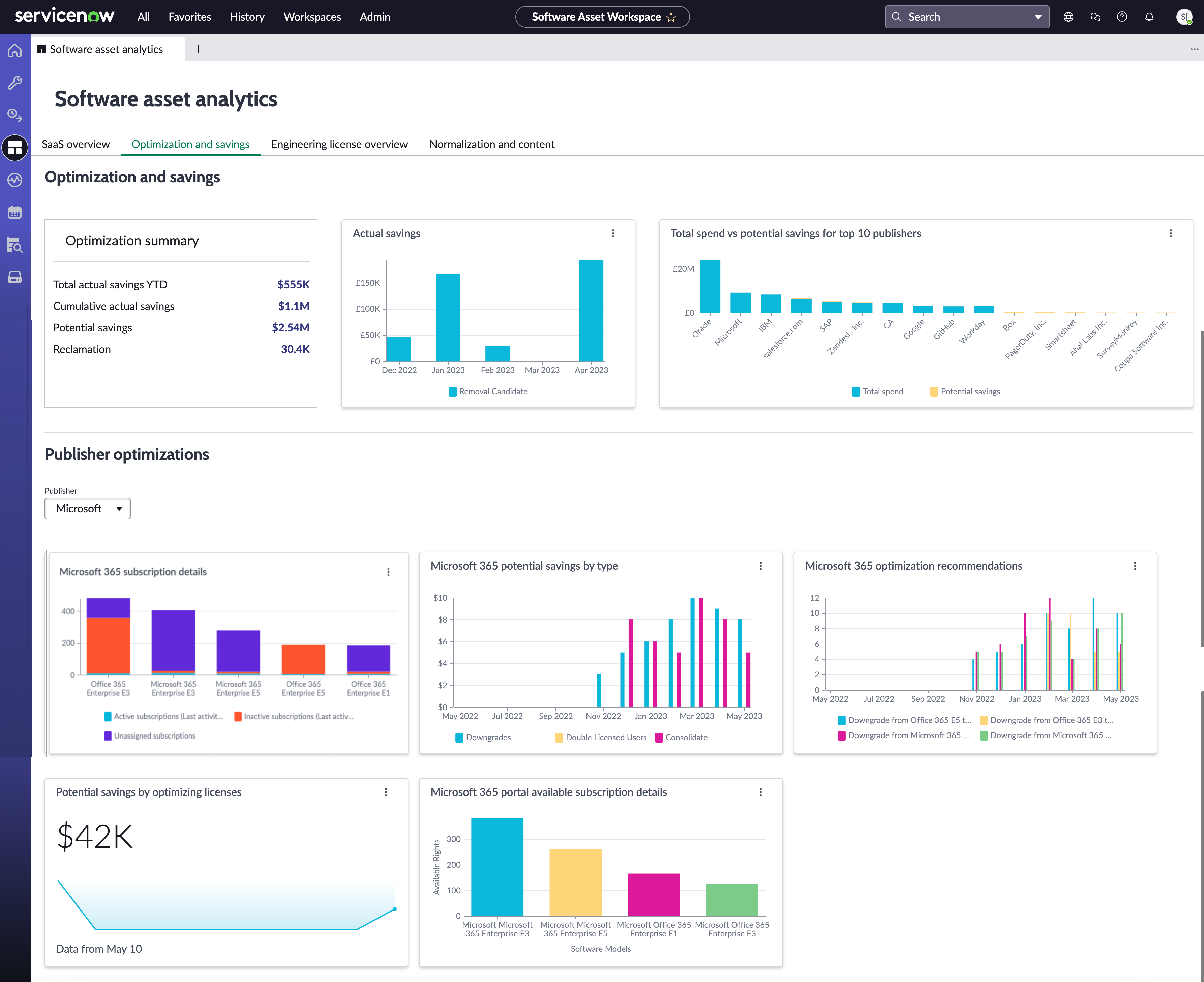Open Potential savings by optimizing licenses options
The height and width of the screenshot is (982, 1204).
tap(386, 792)
